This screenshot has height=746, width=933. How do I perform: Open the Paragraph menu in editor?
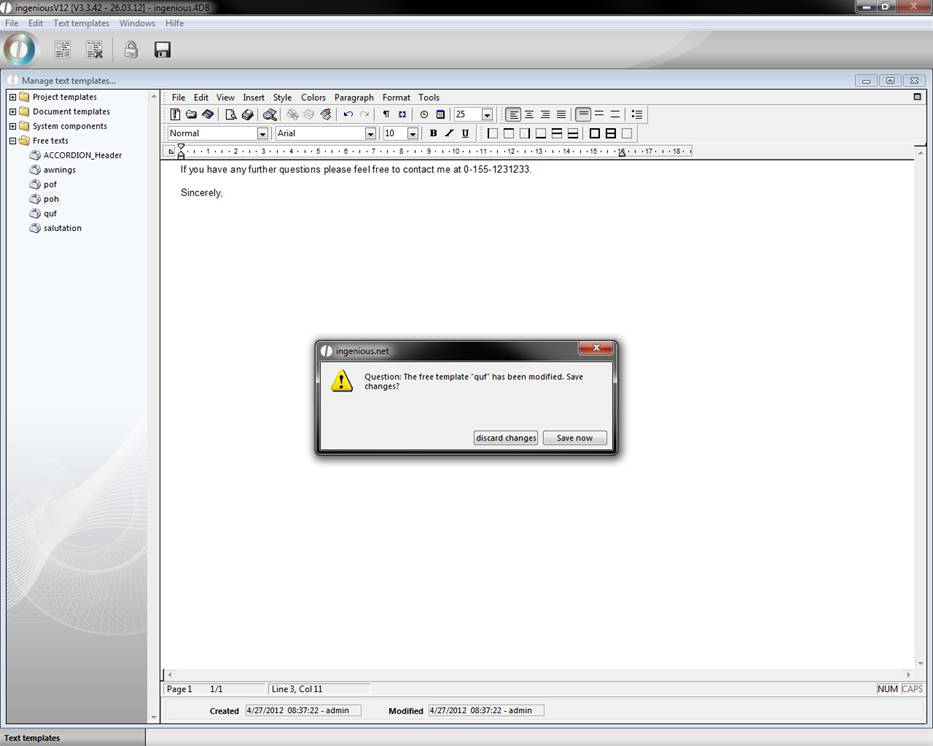[x=354, y=98]
